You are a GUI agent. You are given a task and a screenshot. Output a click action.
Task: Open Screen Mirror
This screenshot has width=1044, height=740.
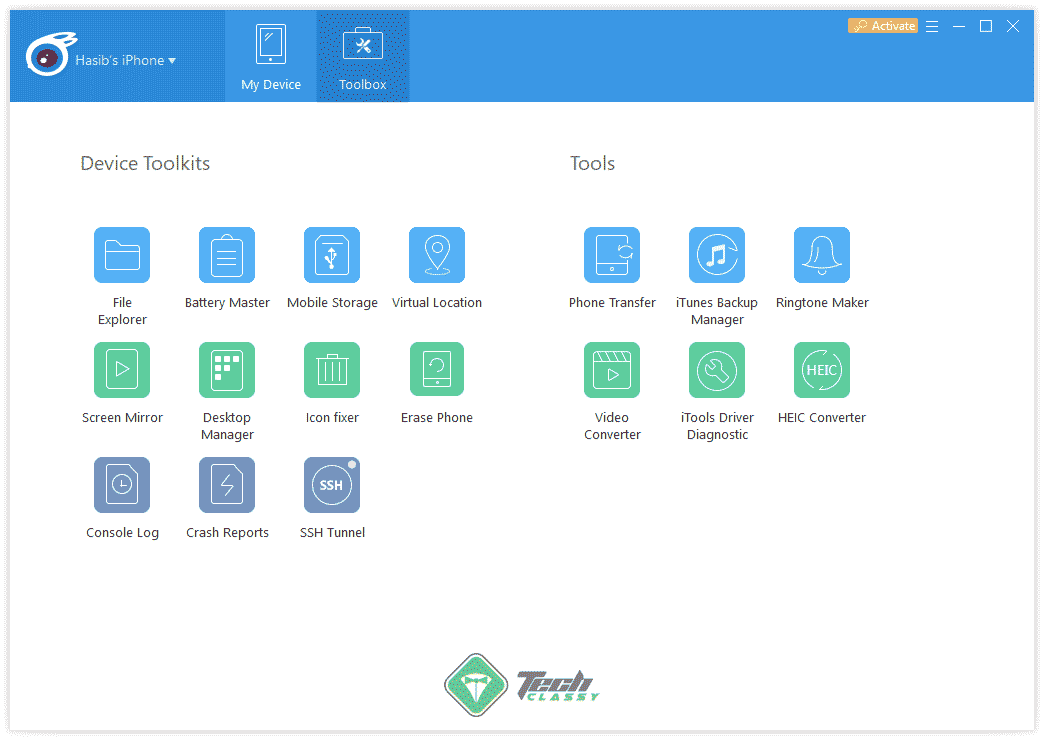click(122, 370)
